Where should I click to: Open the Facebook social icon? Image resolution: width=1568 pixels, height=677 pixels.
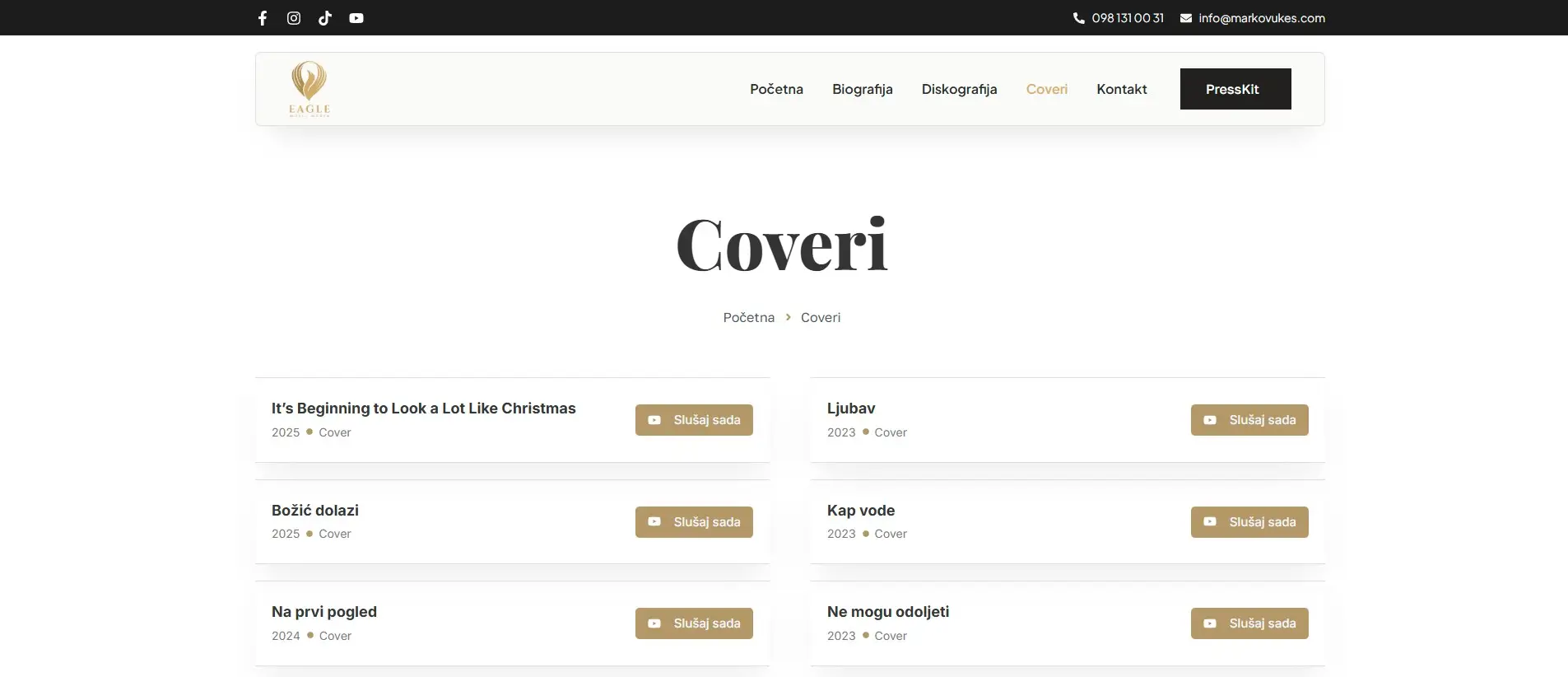click(263, 18)
